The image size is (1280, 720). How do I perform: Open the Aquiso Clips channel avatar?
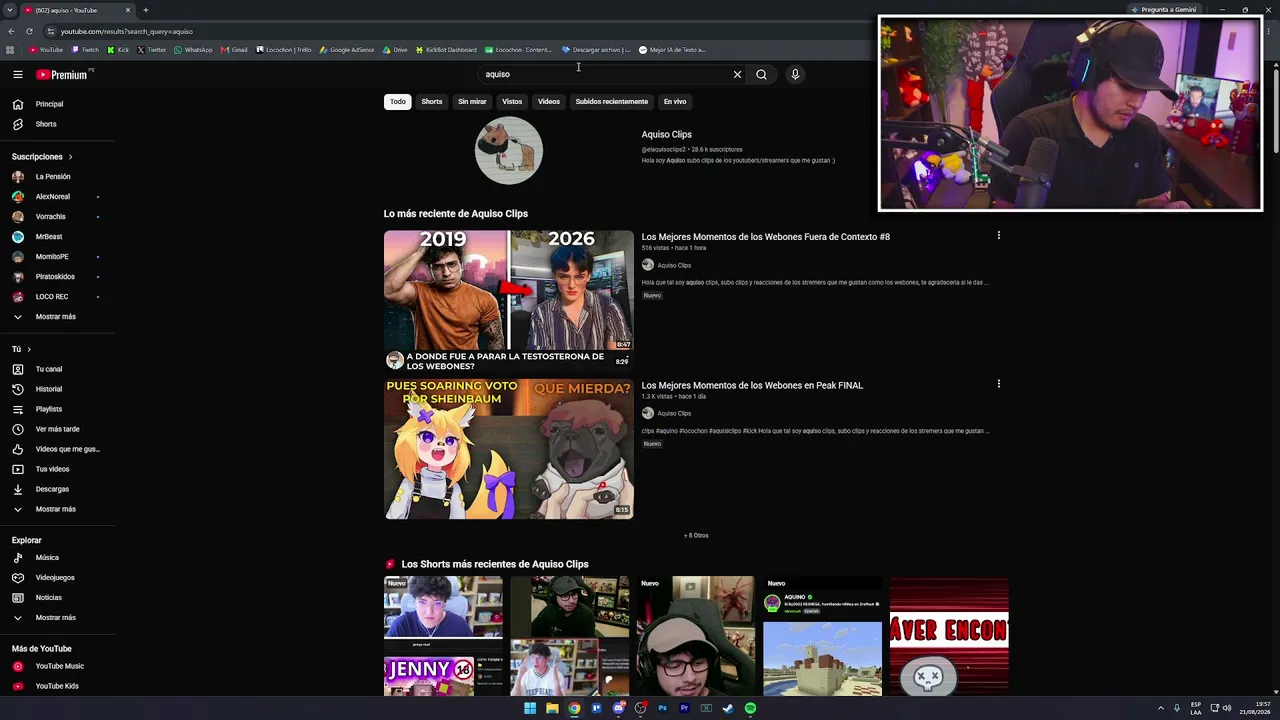tap(508, 151)
